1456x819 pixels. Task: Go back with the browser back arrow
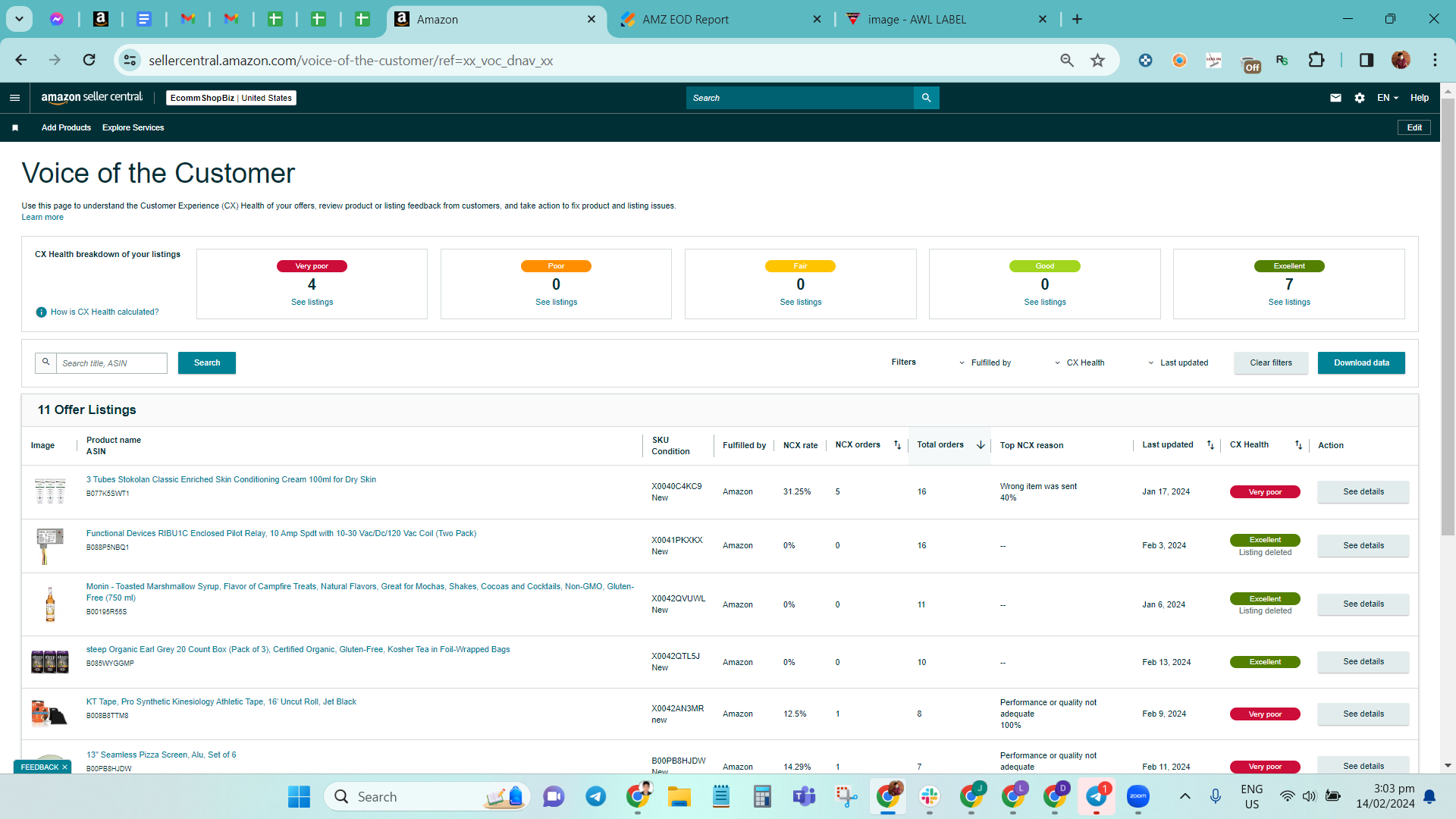[21, 60]
